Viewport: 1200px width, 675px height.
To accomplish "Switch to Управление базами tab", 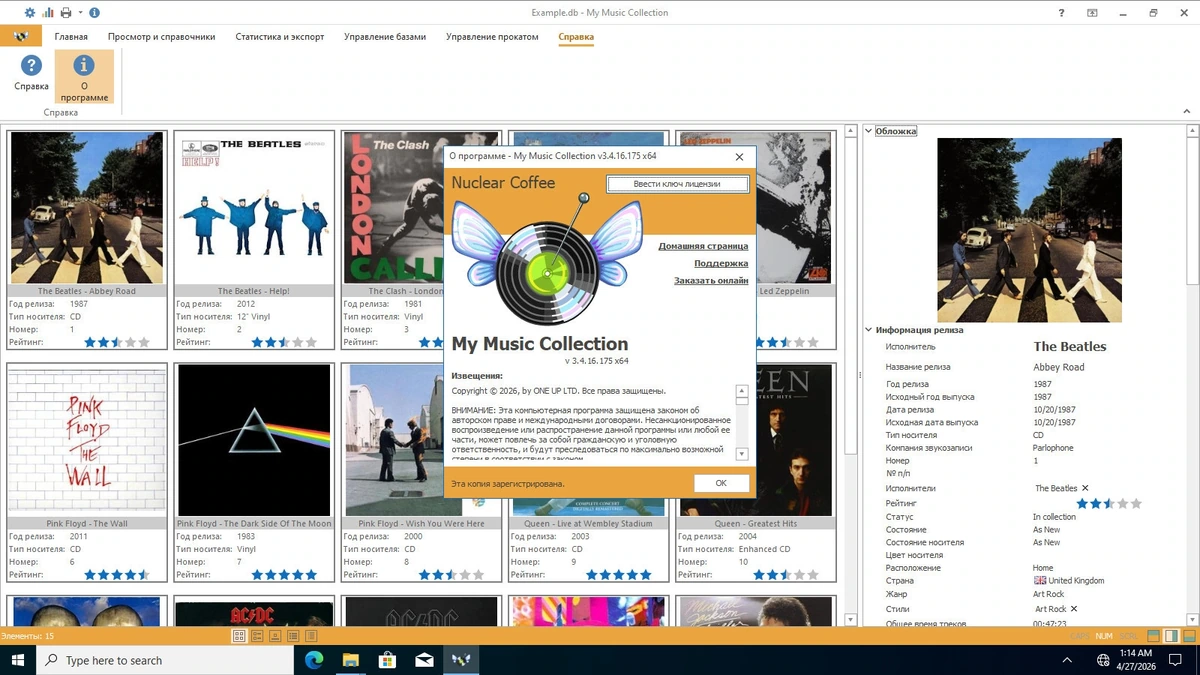I will coord(385,37).
